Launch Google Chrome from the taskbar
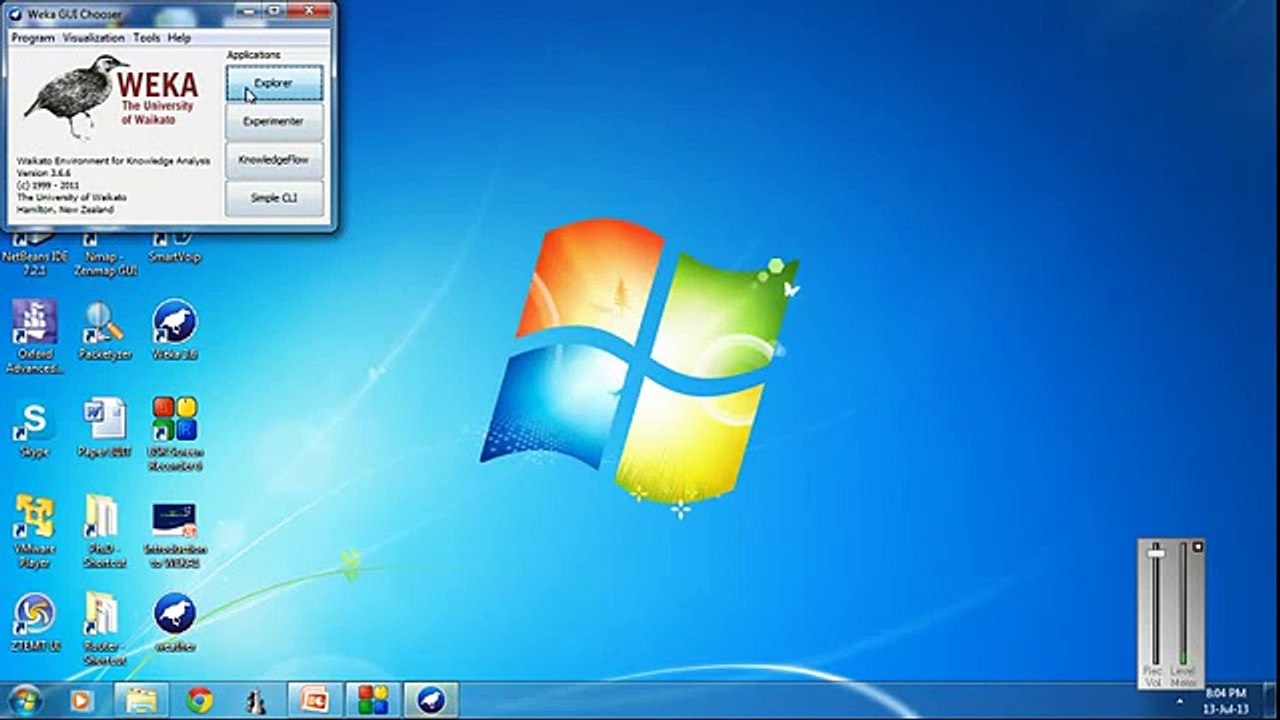The image size is (1280, 720). [199, 700]
